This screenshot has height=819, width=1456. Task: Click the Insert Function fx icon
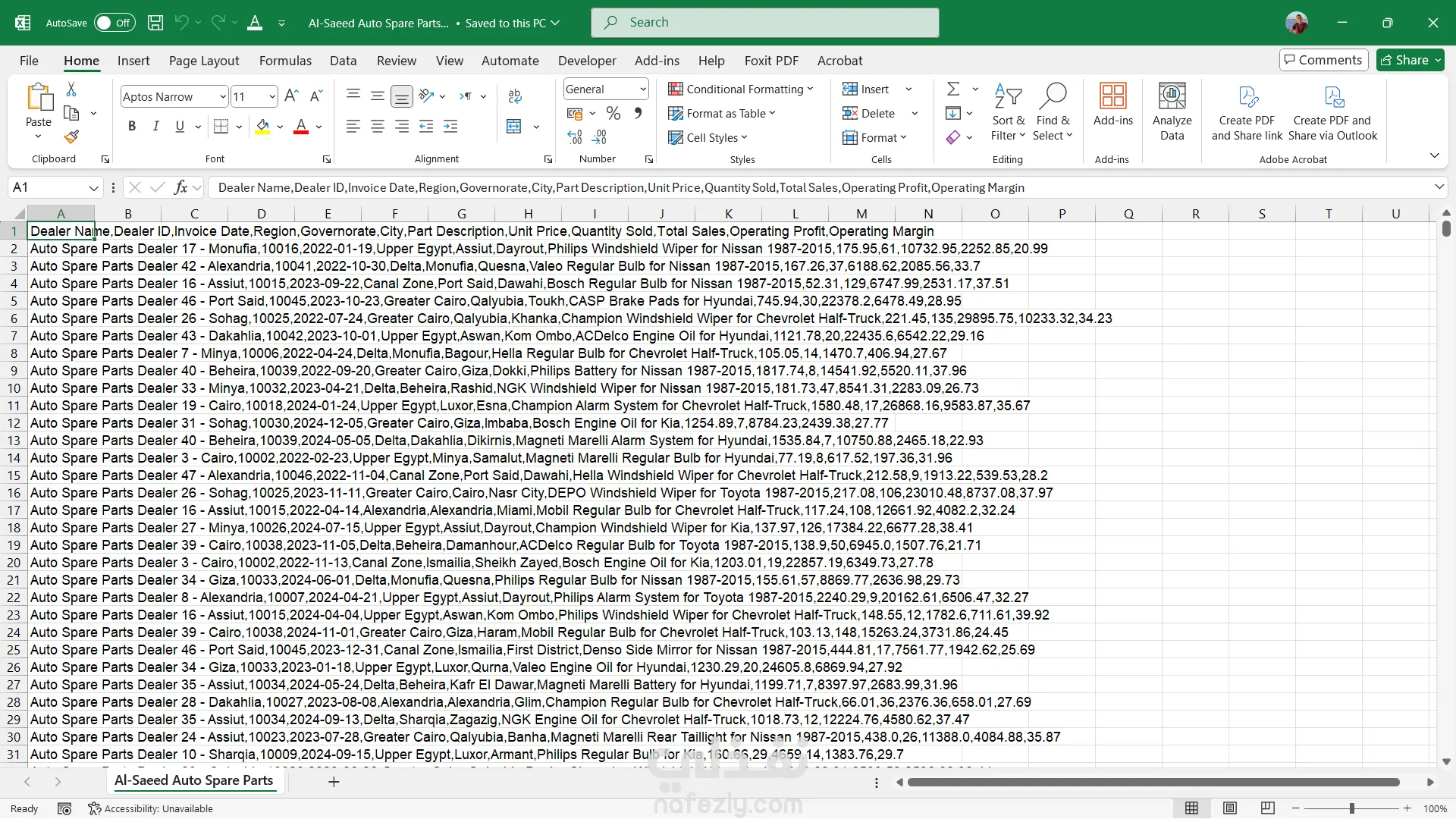coord(180,187)
